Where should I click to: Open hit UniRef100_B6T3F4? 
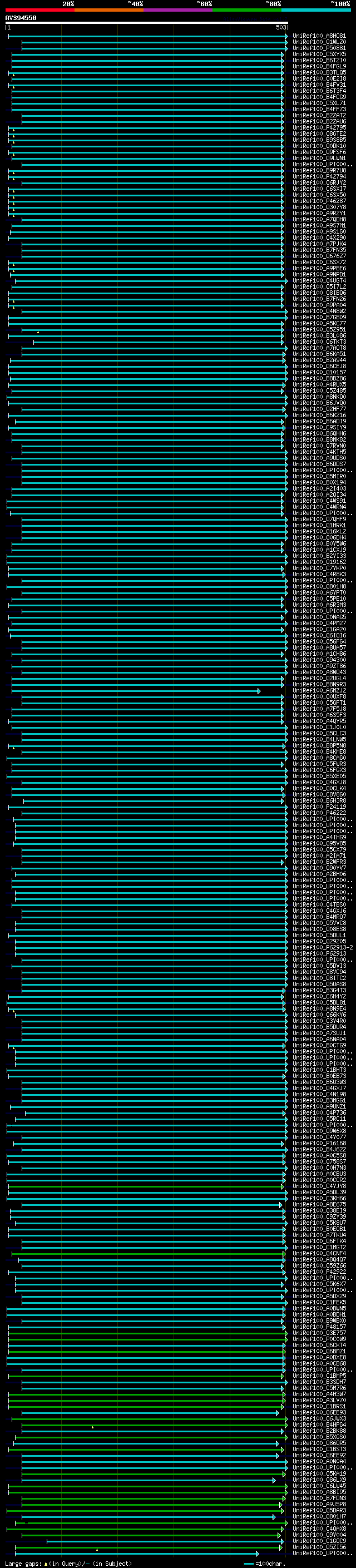click(319, 91)
